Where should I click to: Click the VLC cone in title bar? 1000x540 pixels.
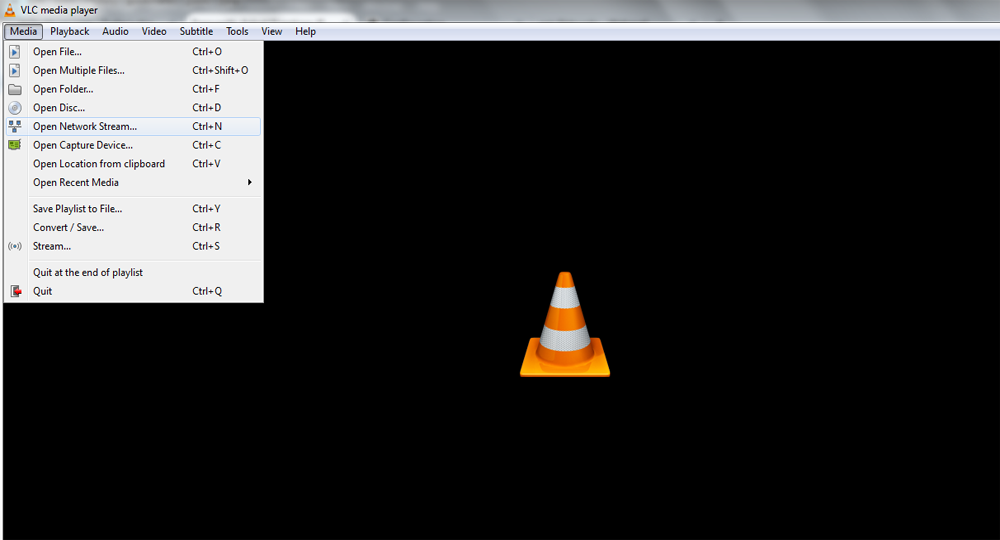[10, 10]
